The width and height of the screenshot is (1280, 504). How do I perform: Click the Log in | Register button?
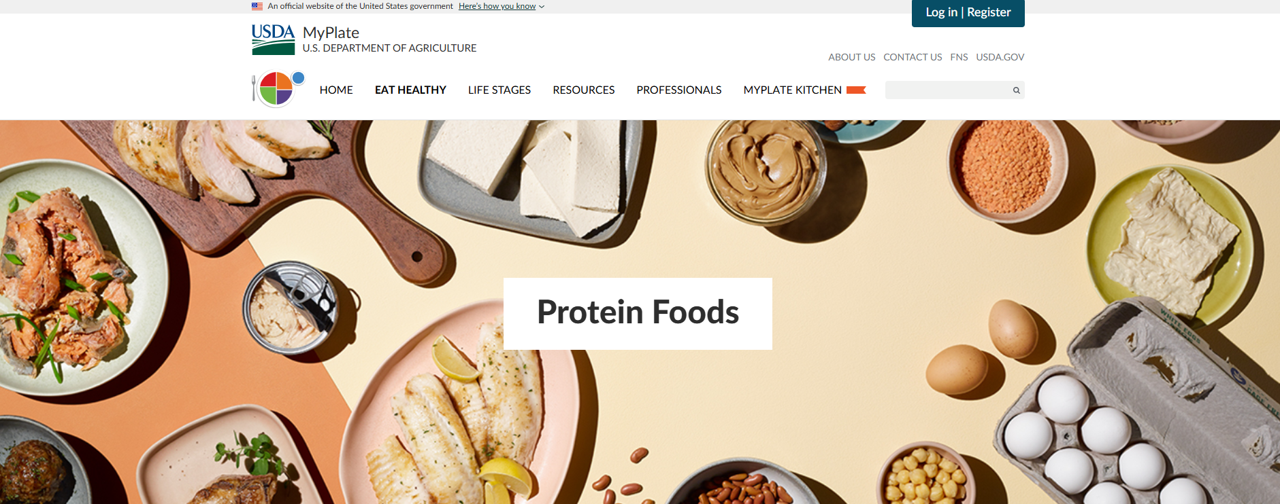point(968,13)
